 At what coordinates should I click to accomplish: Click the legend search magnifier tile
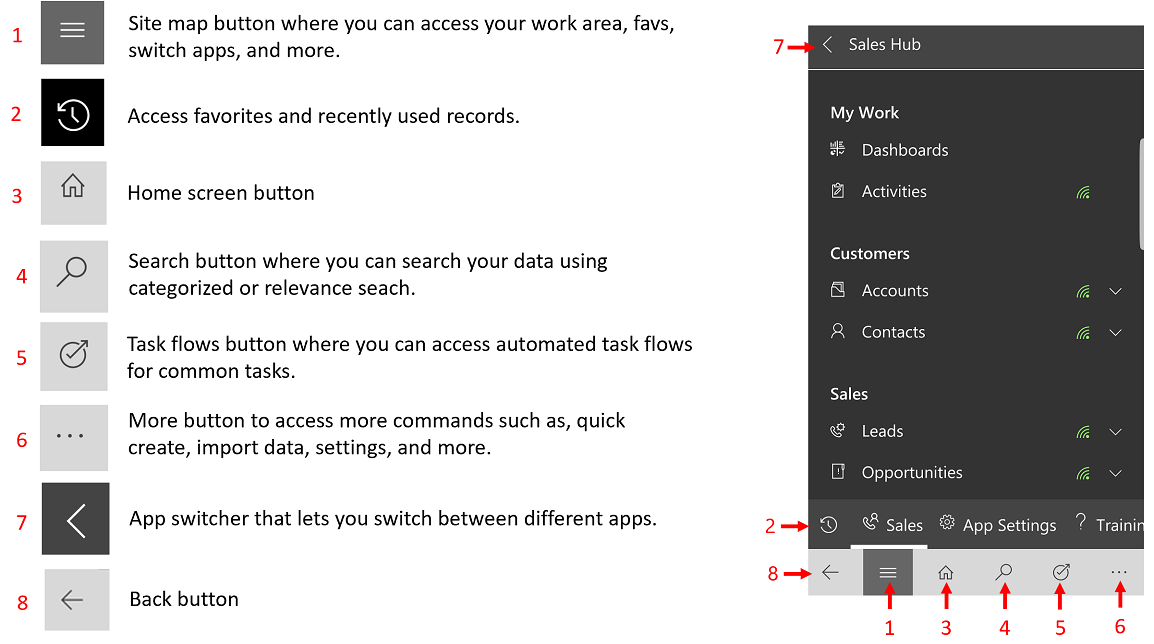click(74, 276)
